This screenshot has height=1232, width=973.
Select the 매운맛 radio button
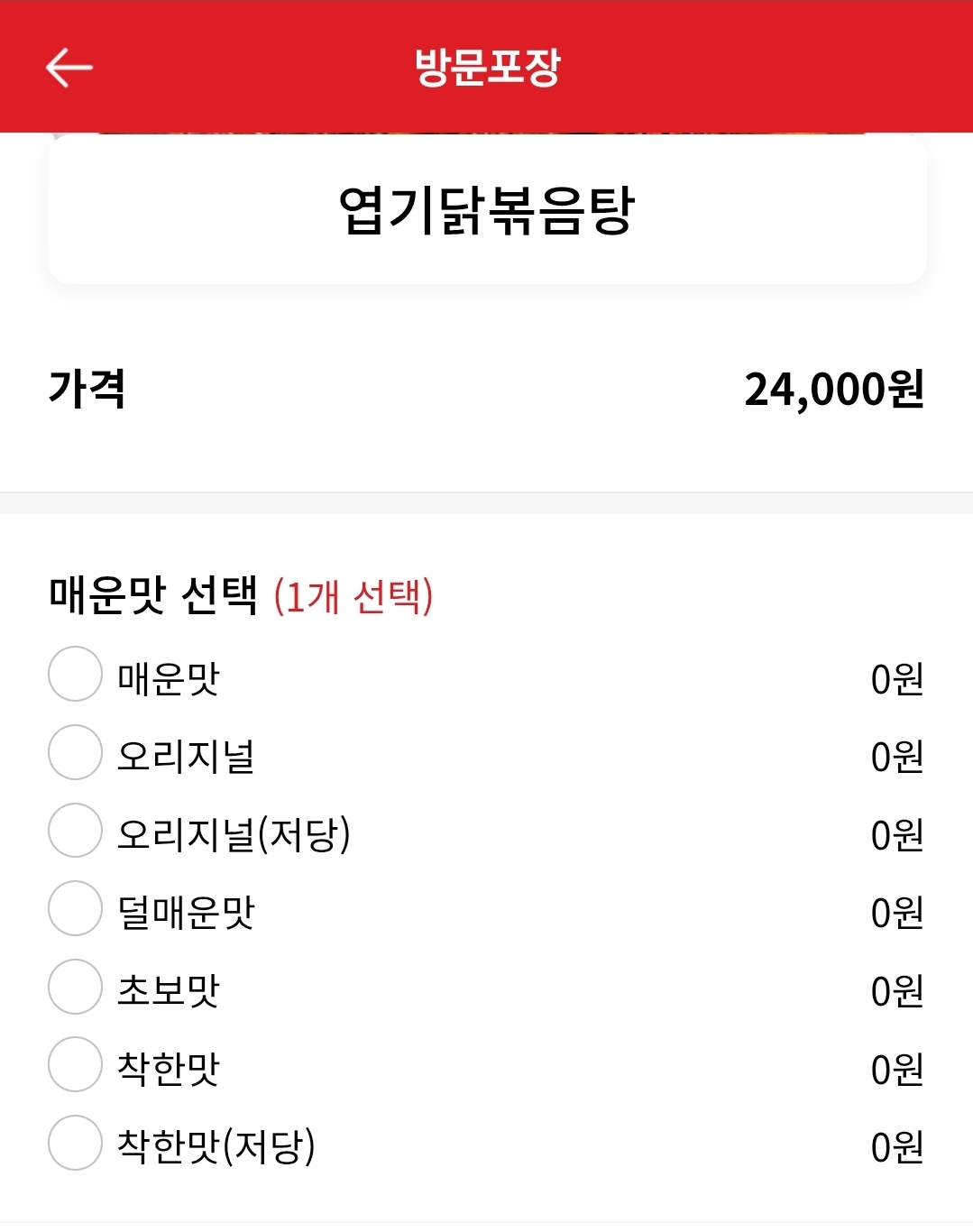tap(75, 674)
